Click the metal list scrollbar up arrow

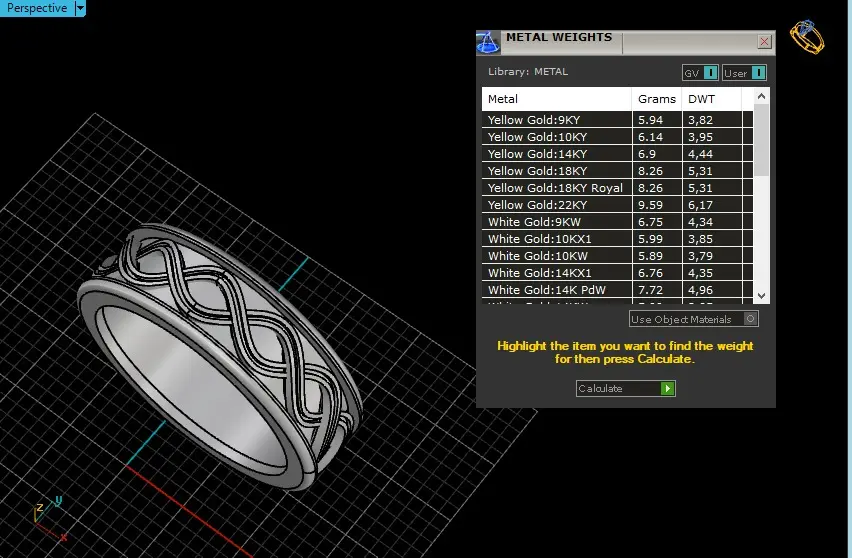click(x=761, y=96)
